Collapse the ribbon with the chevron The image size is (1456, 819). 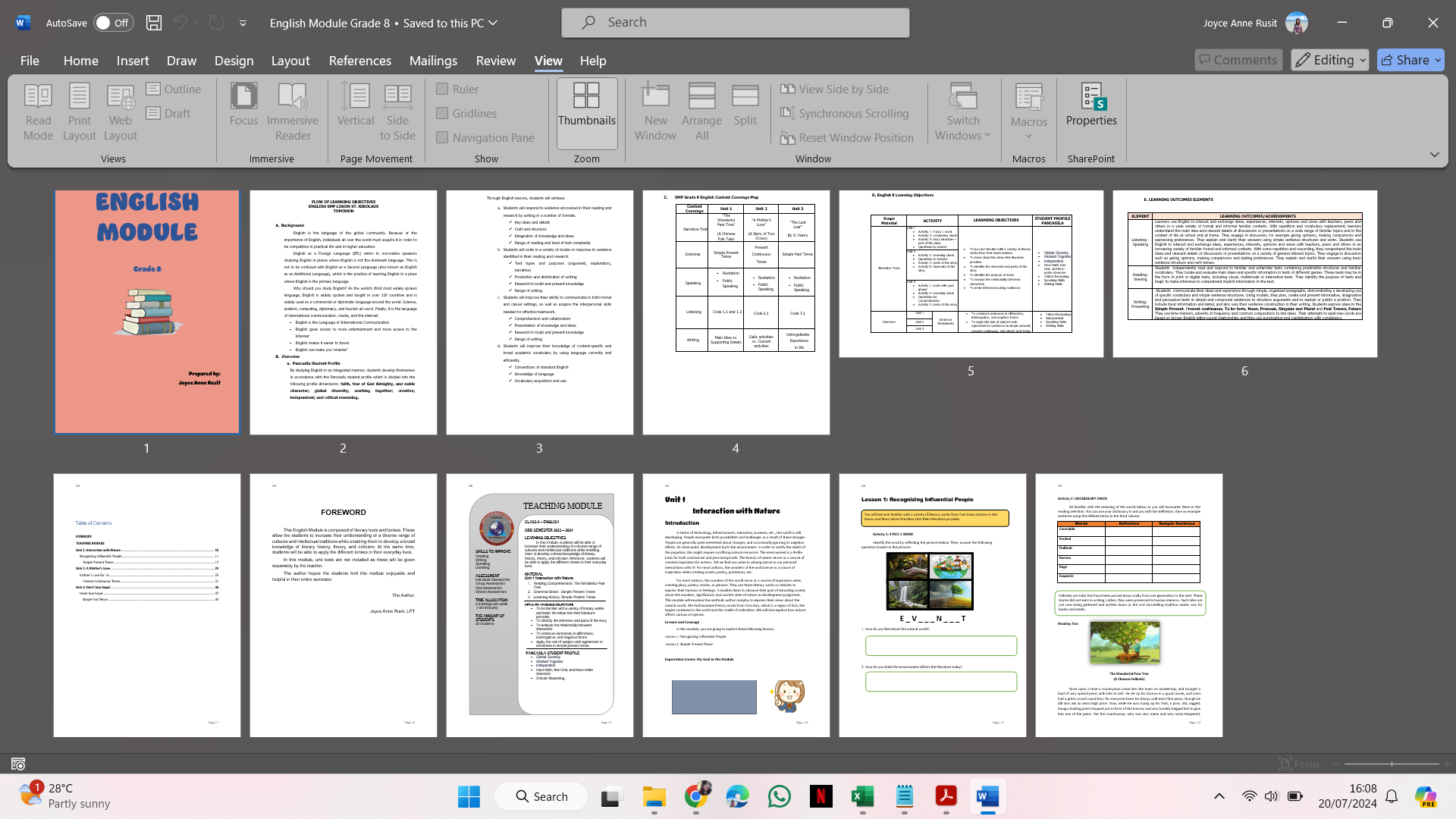[x=1434, y=155]
